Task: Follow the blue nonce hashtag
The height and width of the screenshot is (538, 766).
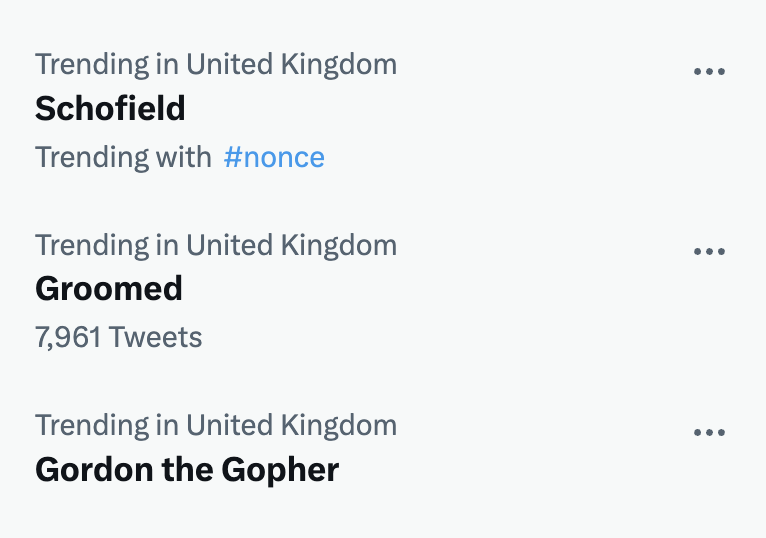Action: tap(274, 157)
